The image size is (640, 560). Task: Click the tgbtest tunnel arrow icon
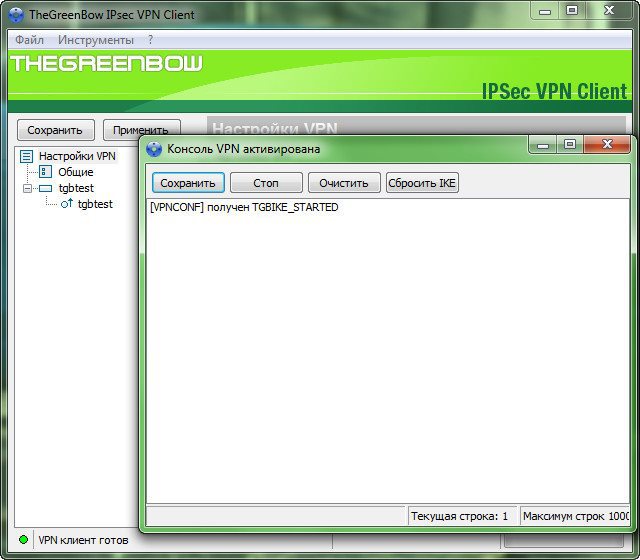pos(67,203)
